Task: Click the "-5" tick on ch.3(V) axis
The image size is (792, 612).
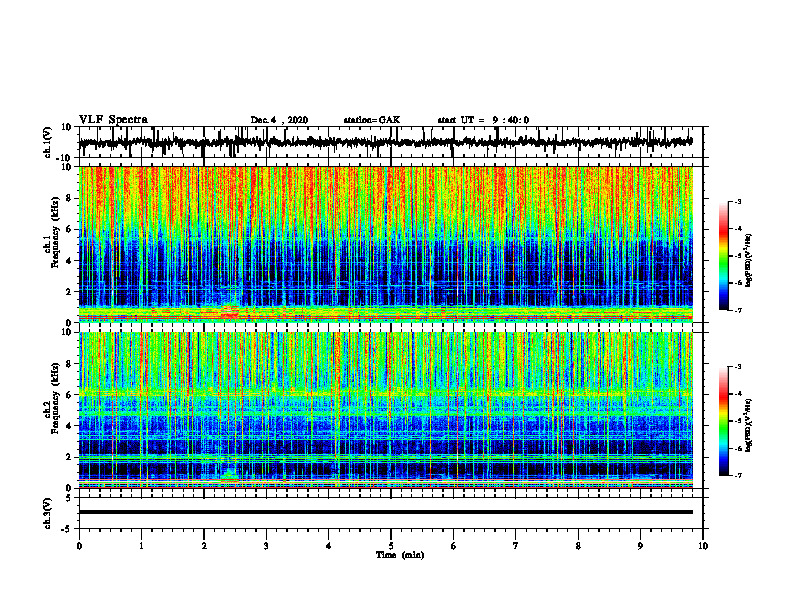Action: tap(67, 529)
